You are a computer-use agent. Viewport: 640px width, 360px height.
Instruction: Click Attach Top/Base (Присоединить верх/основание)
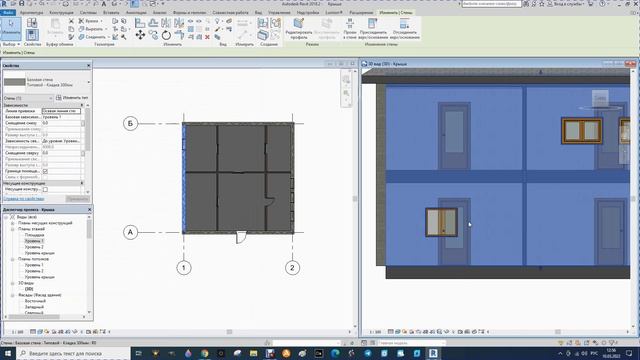(x=373, y=29)
